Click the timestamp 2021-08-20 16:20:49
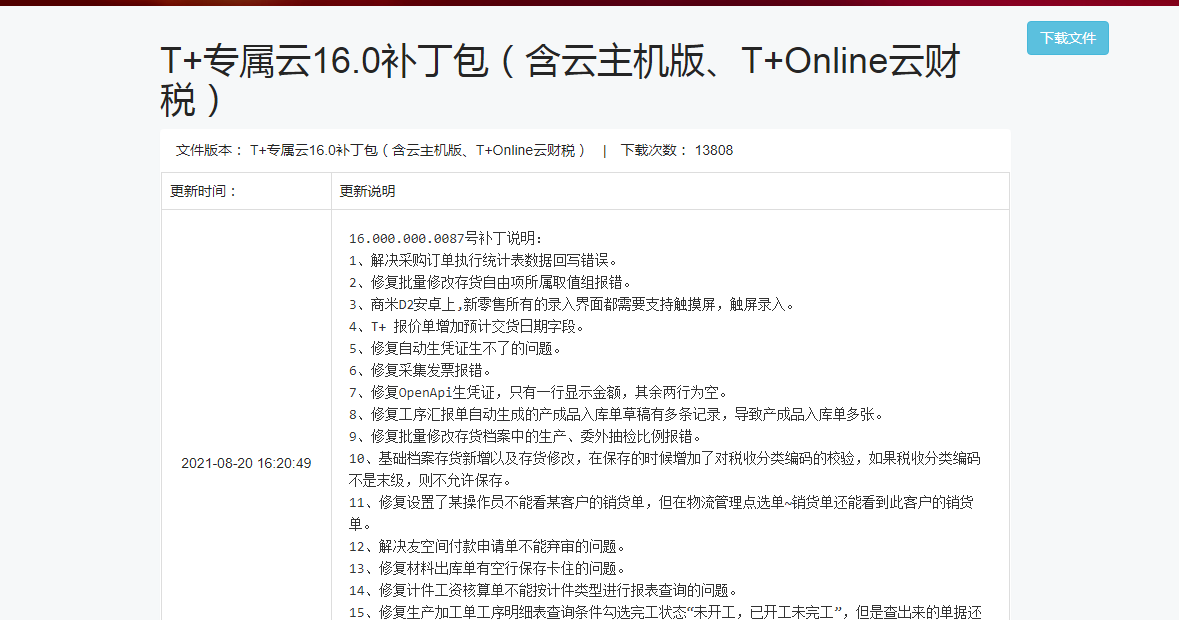Screen dimensions: 1179x620 pos(246,463)
